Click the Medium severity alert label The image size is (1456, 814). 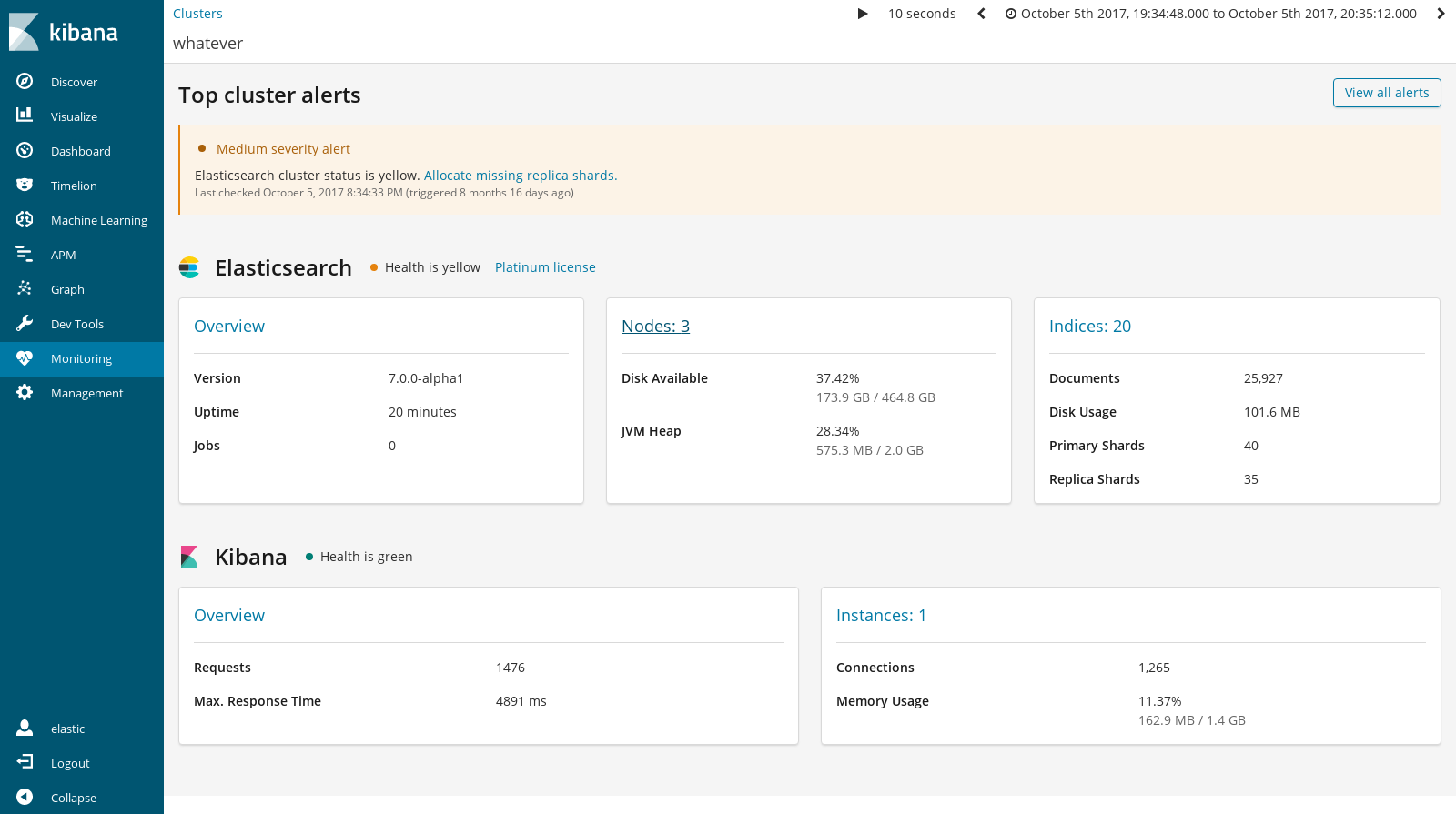[x=283, y=149]
